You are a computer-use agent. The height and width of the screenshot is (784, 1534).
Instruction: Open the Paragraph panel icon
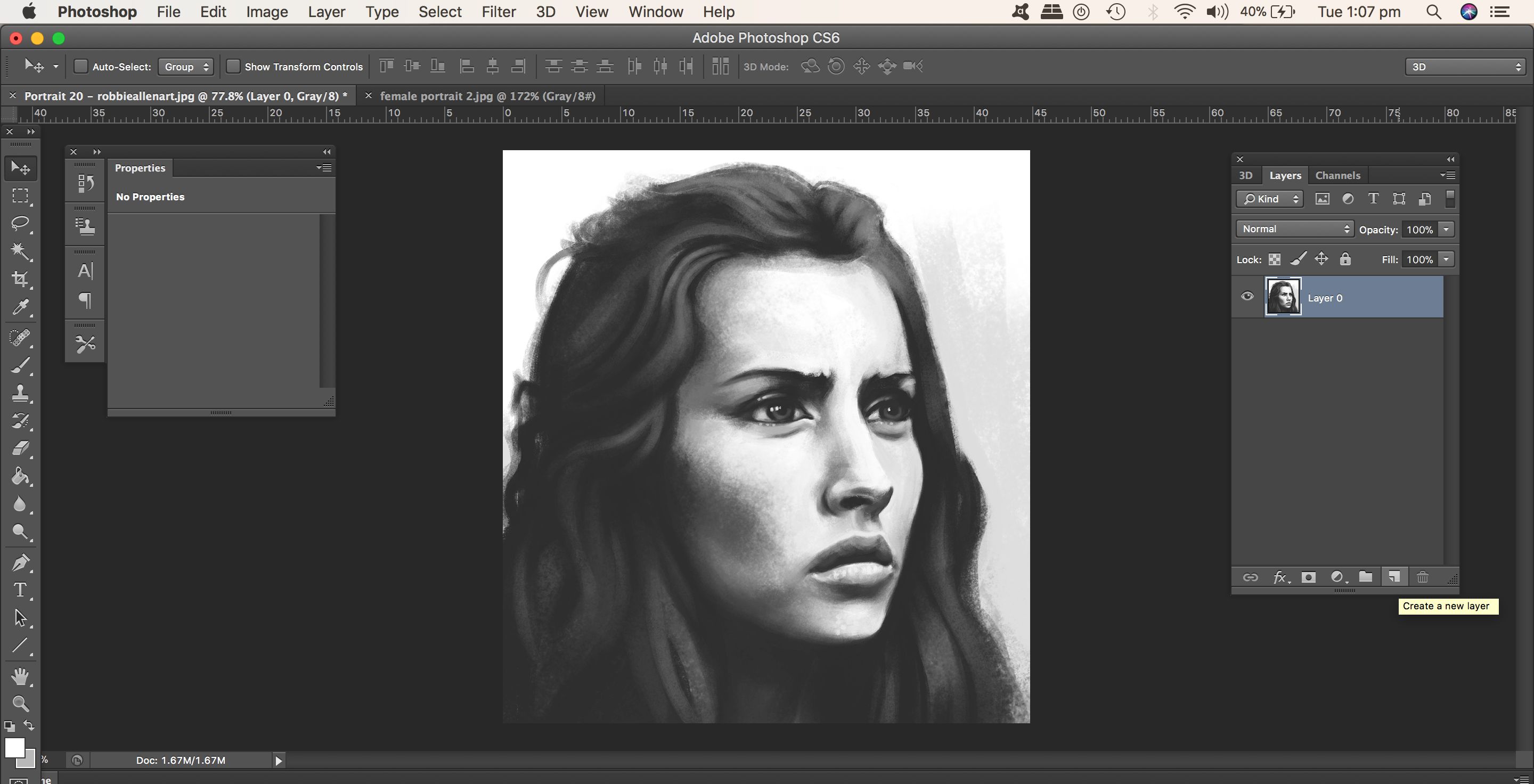(x=85, y=300)
